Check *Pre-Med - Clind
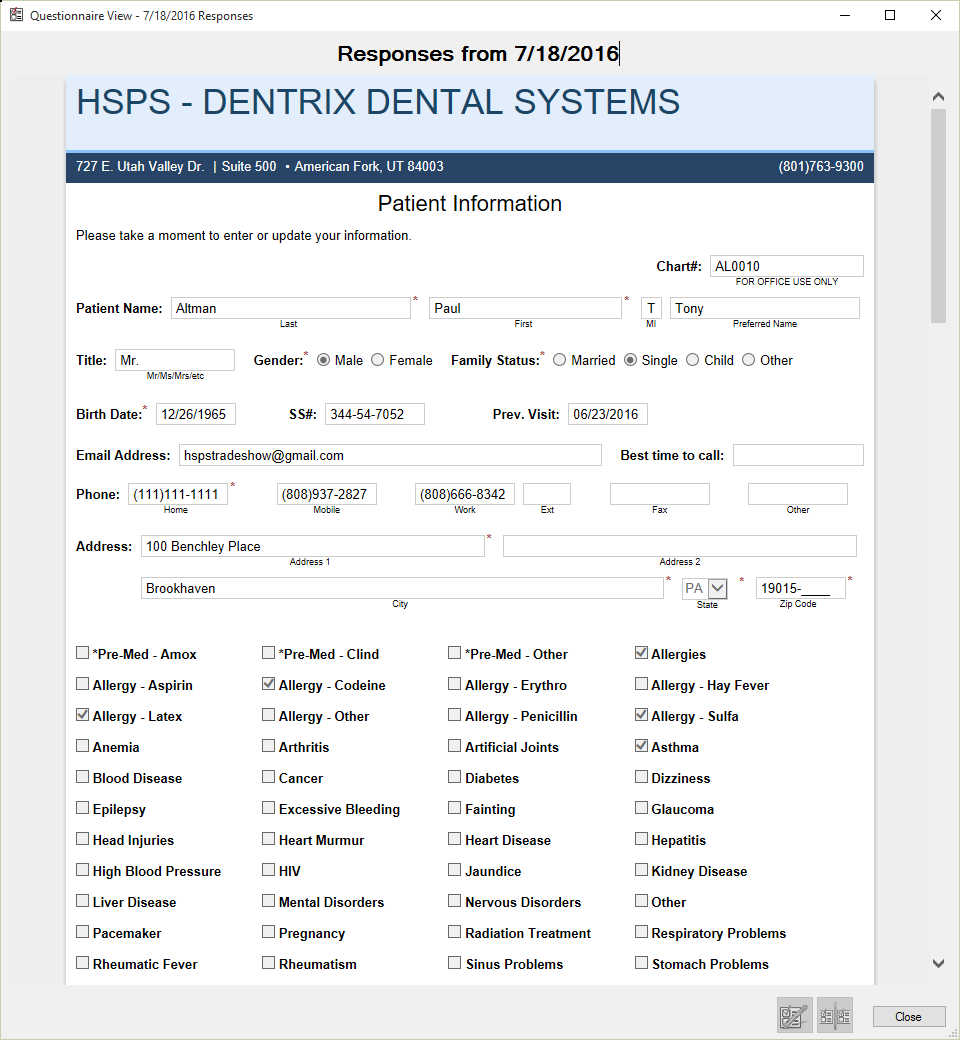The height and width of the screenshot is (1040, 960). pyautogui.click(x=268, y=653)
